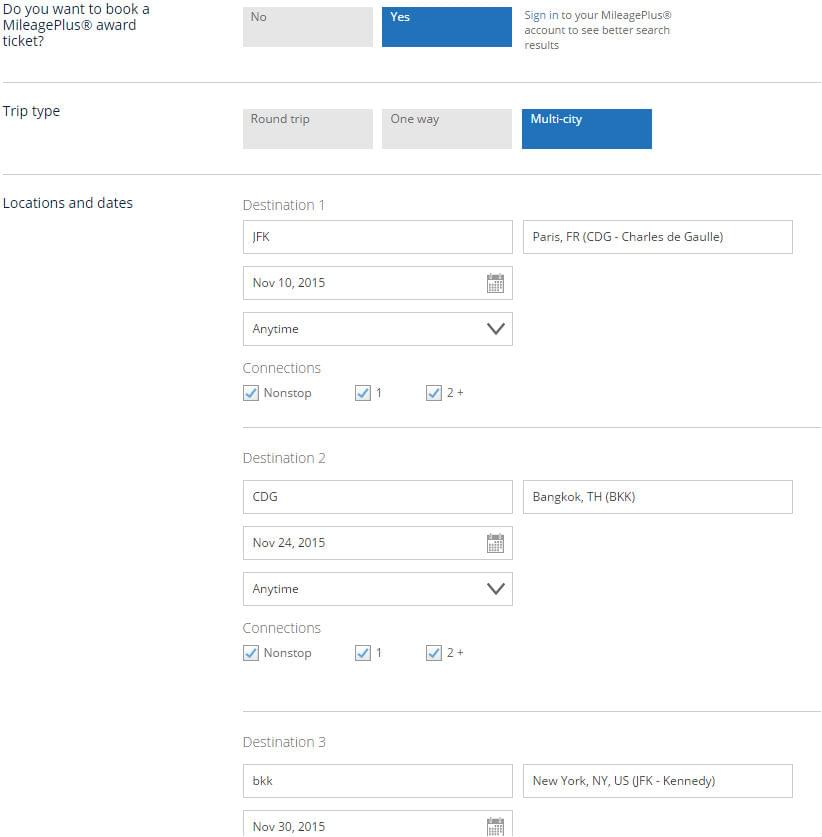Click the bkk origin field in Destination 3

[378, 781]
